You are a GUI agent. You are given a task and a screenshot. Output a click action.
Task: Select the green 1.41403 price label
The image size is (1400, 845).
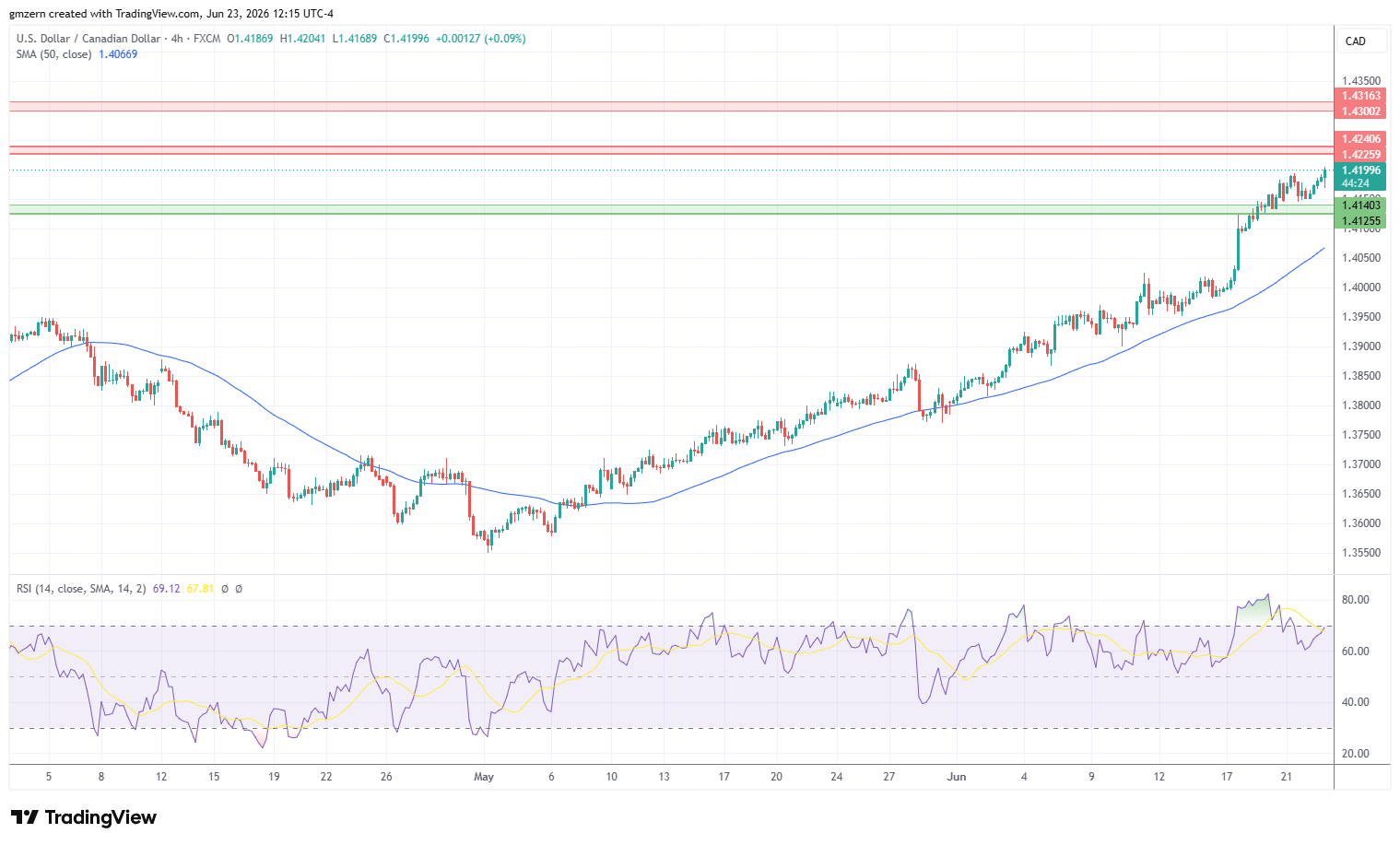point(1360,205)
